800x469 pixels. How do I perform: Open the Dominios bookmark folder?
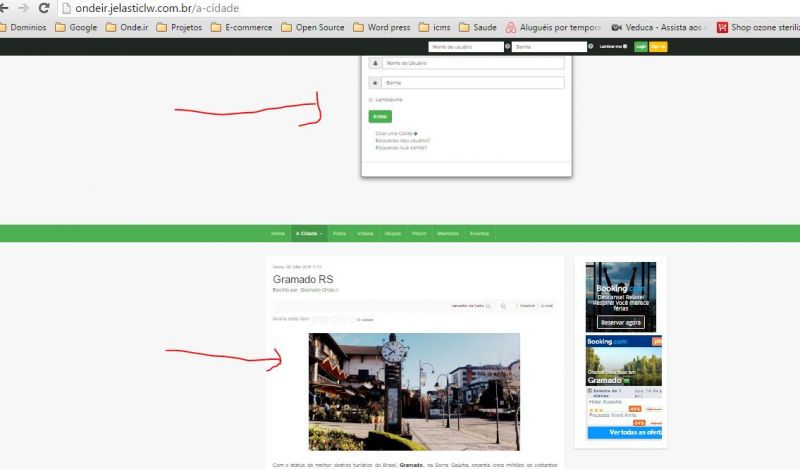click(23, 28)
